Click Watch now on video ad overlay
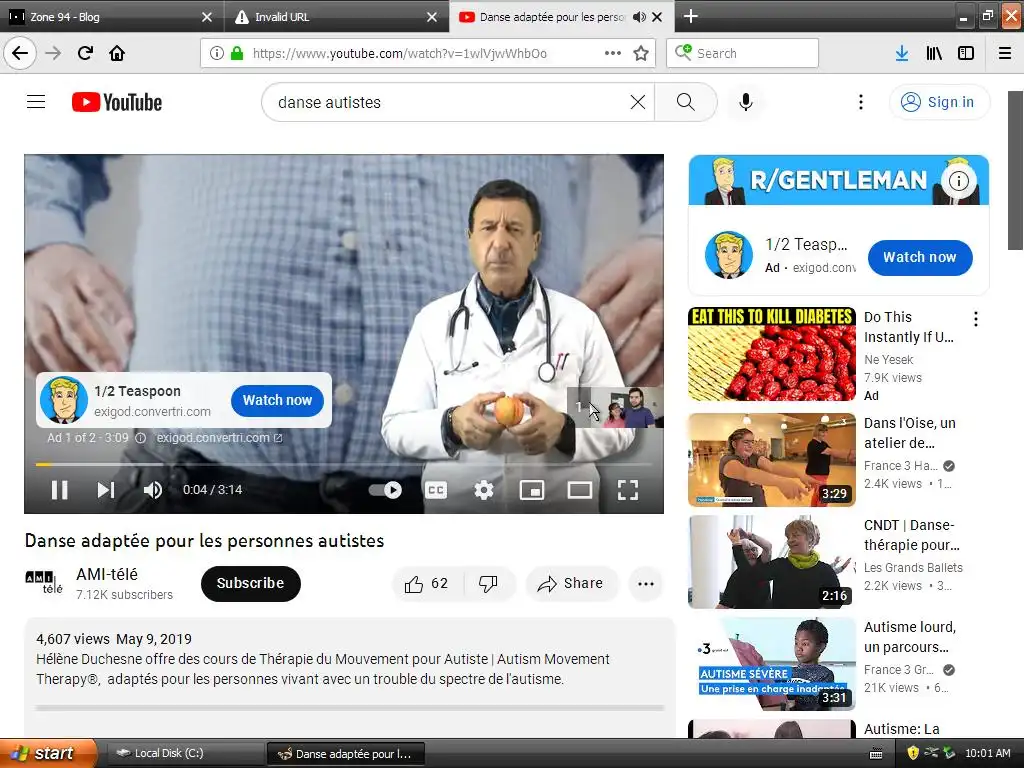Viewport: 1024px width, 768px height. tap(278, 400)
